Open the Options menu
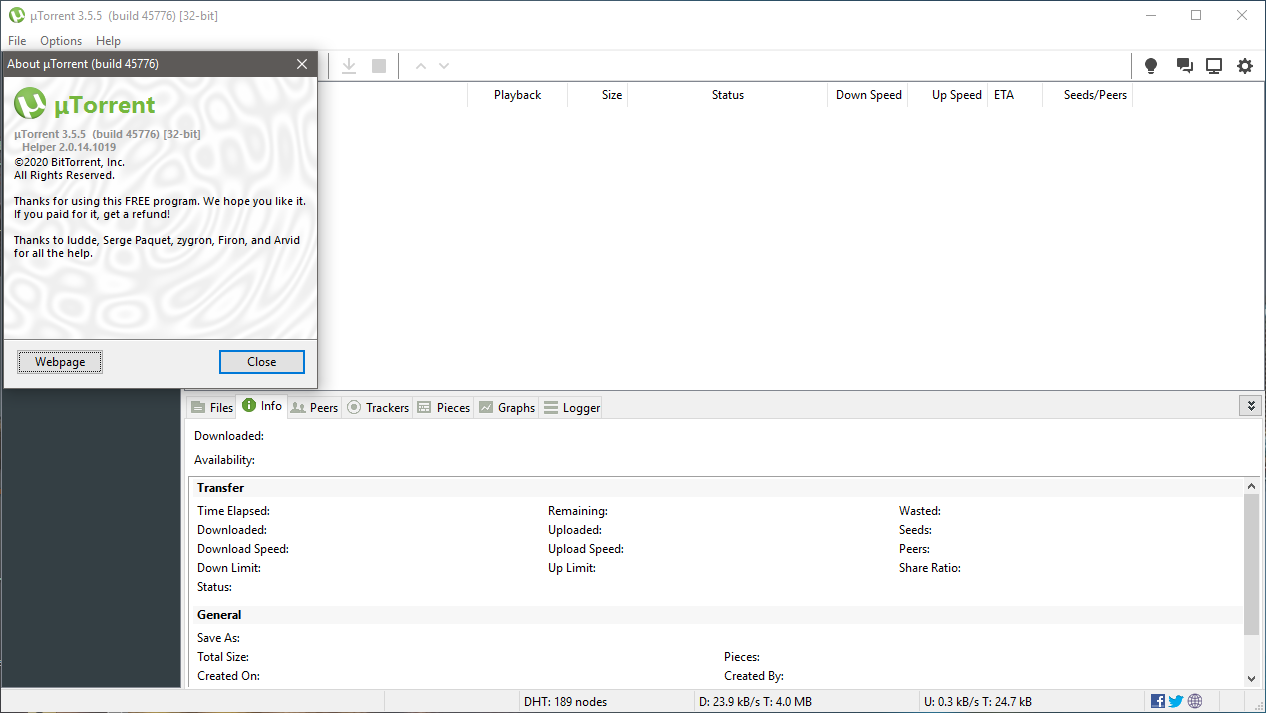Screen dimensions: 1266x713 (x=61, y=41)
